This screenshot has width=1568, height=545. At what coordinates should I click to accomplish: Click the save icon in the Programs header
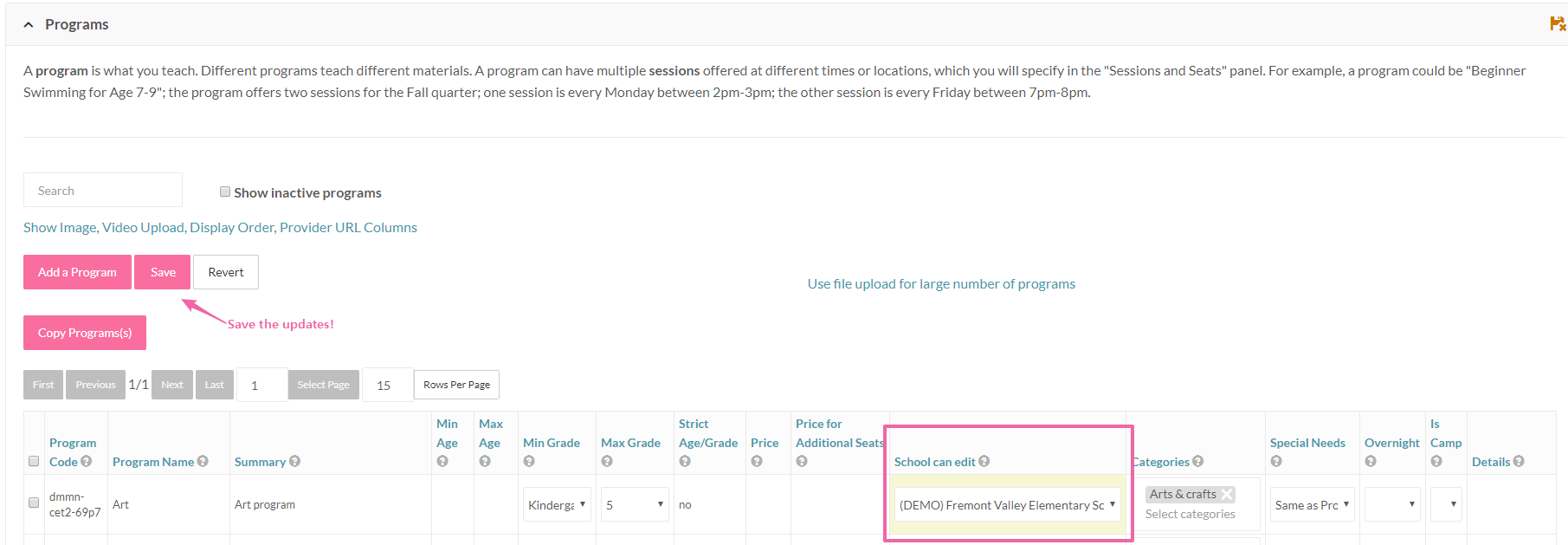(x=1557, y=24)
